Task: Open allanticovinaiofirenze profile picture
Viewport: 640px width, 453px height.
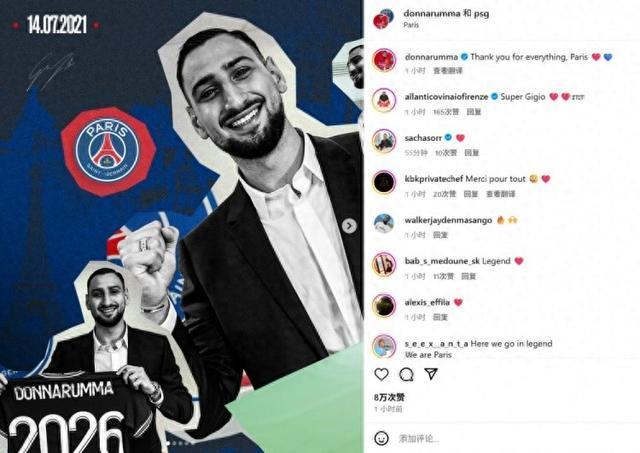Action: click(384, 100)
